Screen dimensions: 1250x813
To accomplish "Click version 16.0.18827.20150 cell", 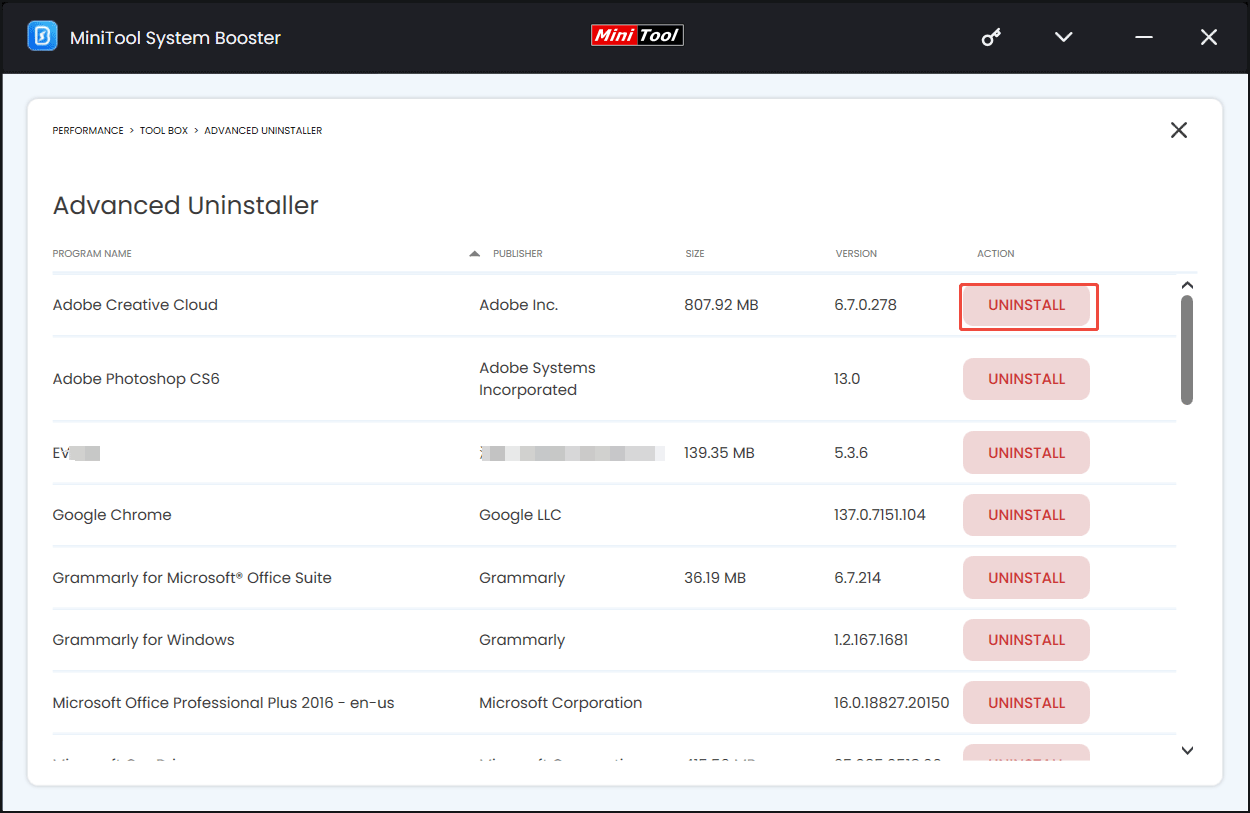I will (x=892, y=703).
